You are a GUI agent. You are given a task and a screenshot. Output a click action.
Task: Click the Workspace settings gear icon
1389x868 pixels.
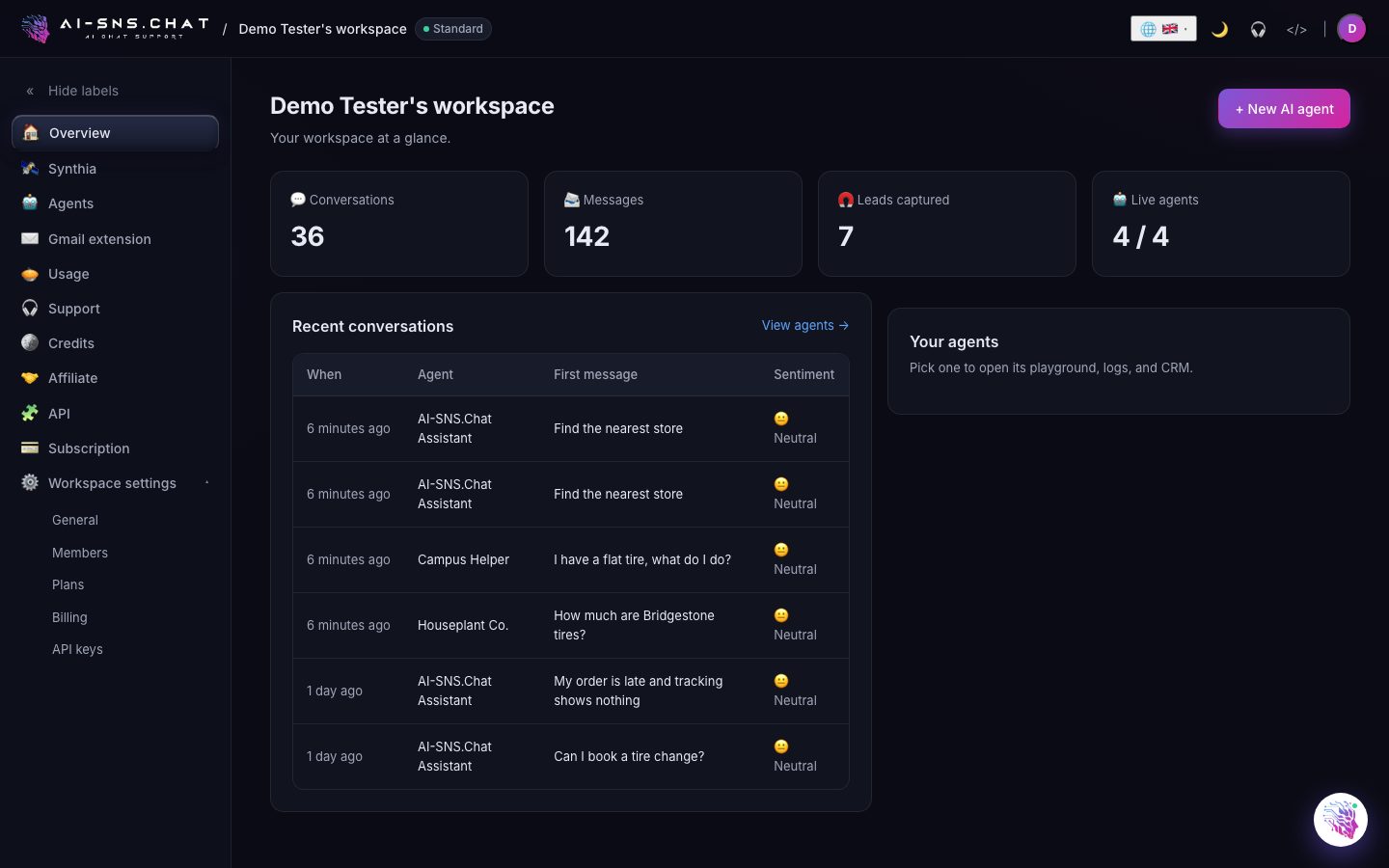pos(30,483)
